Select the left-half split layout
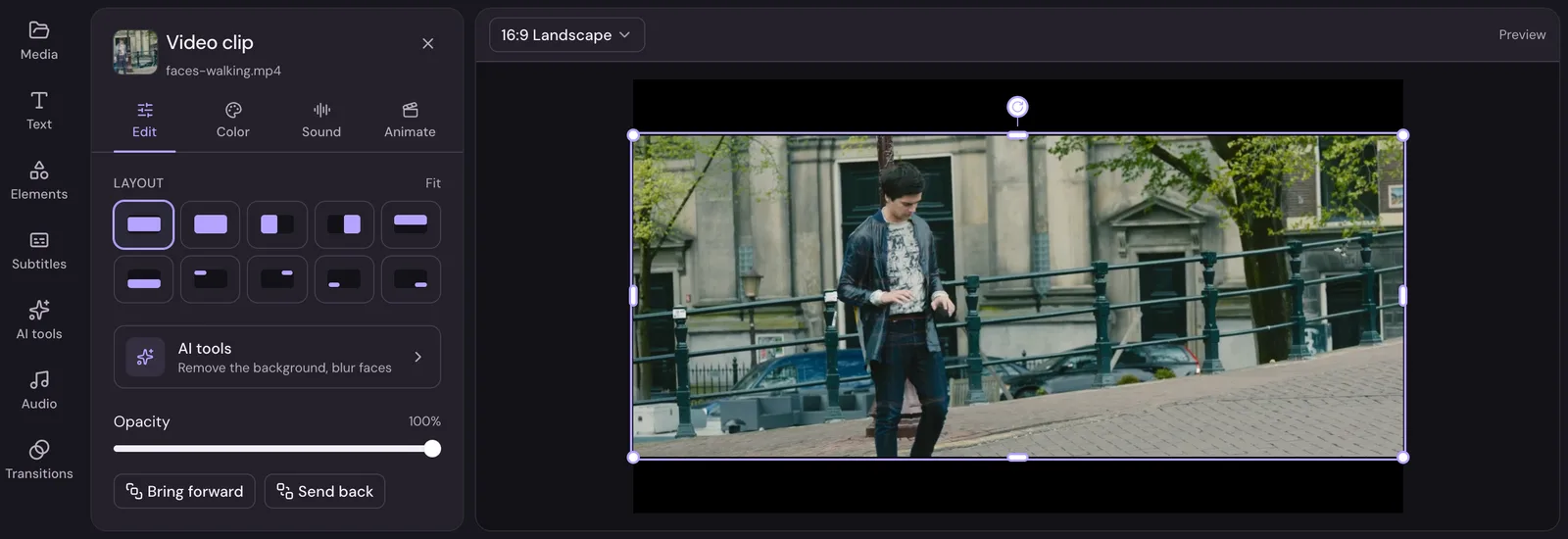This screenshot has width=1568, height=539. (x=277, y=224)
